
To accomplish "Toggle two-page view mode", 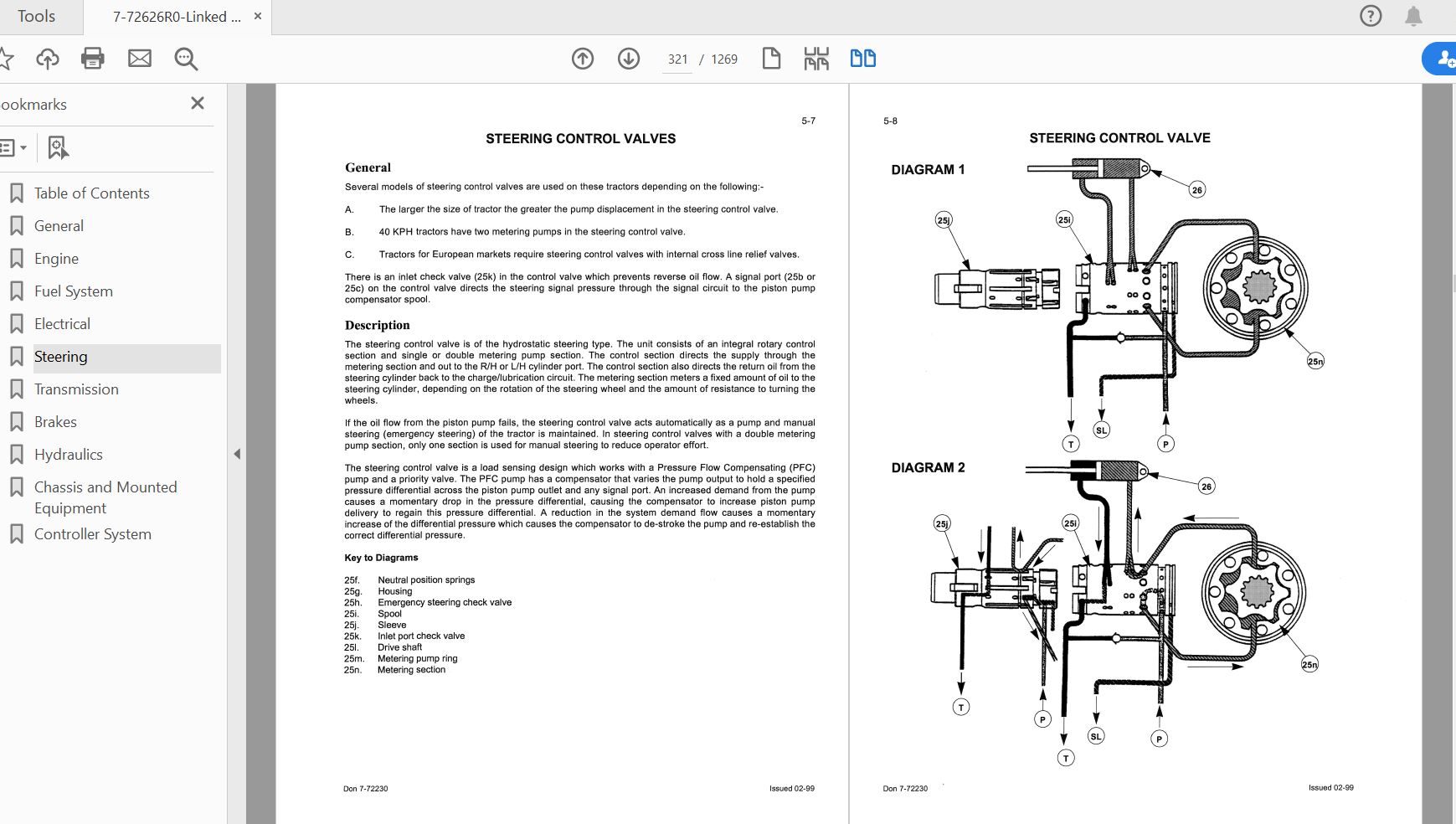I will [x=863, y=59].
